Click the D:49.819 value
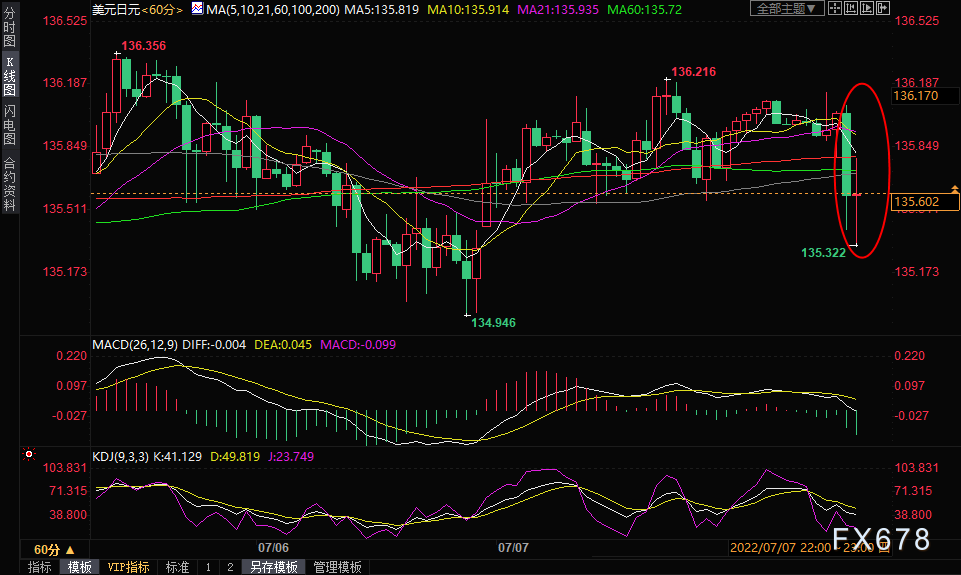 [235, 457]
